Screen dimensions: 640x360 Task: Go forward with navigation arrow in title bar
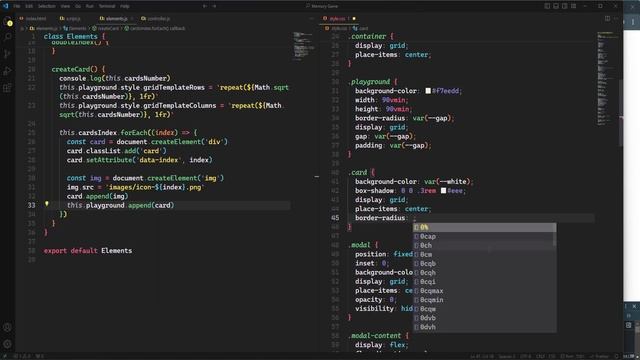214,6
